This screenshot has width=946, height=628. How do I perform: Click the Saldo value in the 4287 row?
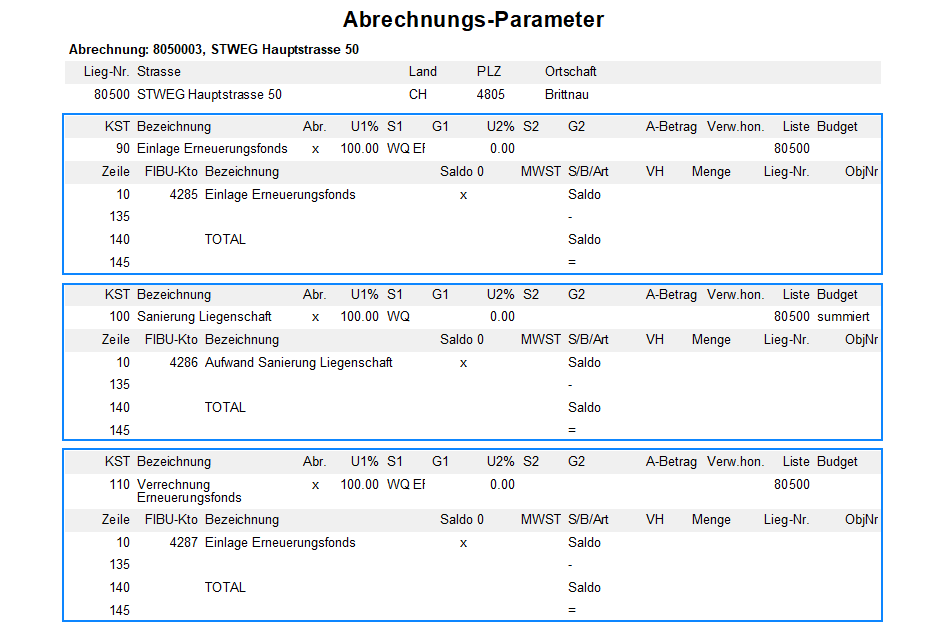click(584, 542)
